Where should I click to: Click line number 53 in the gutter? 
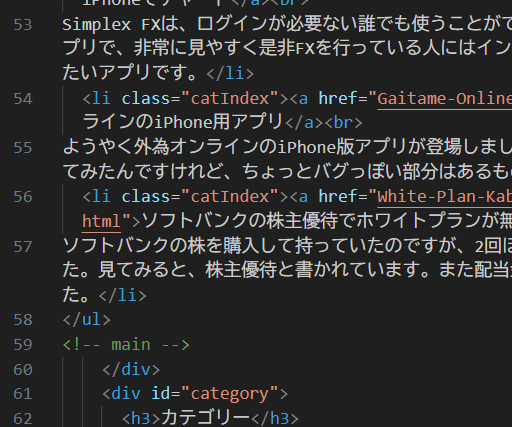[23, 25]
